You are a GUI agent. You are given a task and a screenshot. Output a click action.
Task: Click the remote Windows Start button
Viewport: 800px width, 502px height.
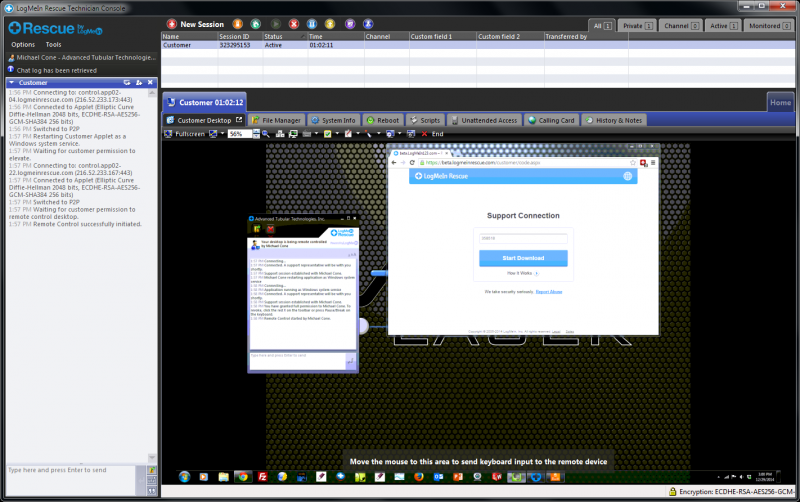point(184,476)
